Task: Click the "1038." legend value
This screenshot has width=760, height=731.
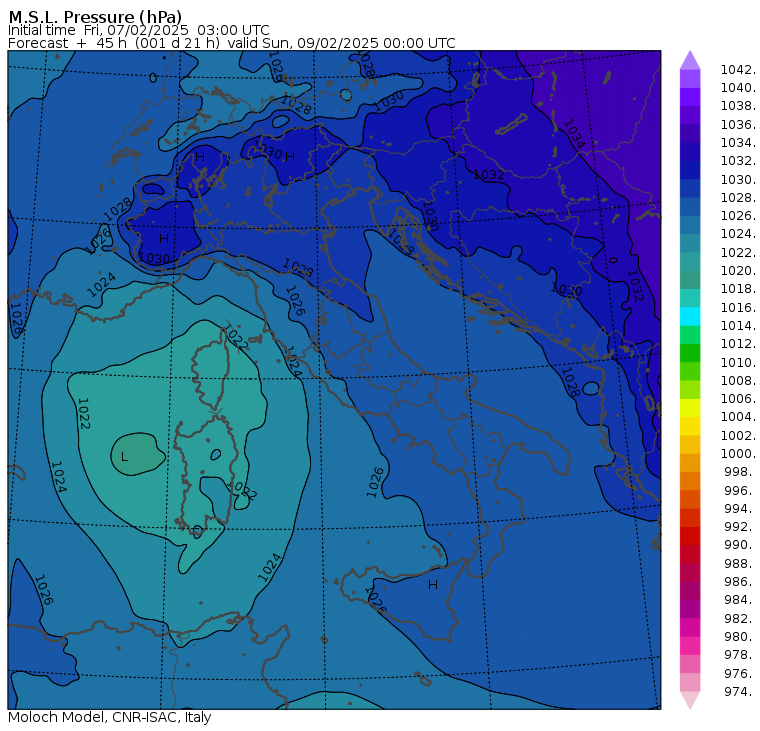Action: 738,106
